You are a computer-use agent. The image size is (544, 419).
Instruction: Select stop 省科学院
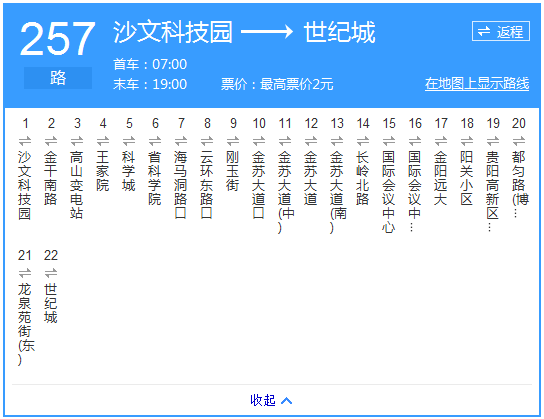pyautogui.click(x=155, y=178)
